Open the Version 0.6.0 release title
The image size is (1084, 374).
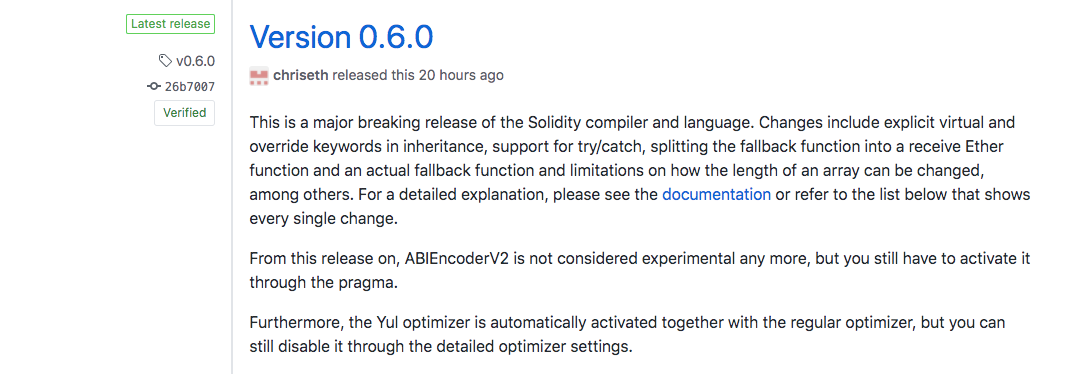pyautogui.click(x=341, y=37)
